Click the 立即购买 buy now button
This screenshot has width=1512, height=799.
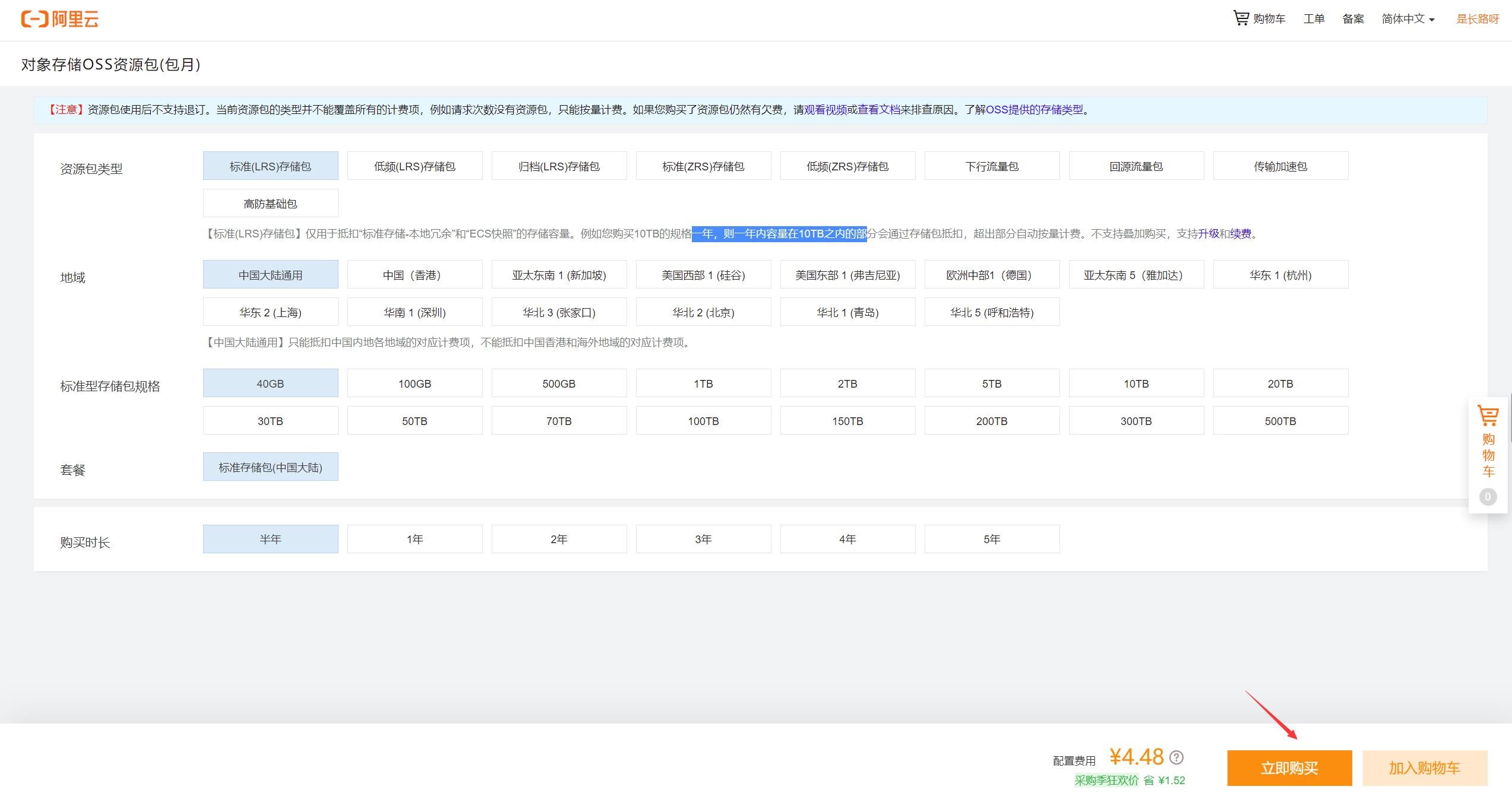pyautogui.click(x=1289, y=768)
